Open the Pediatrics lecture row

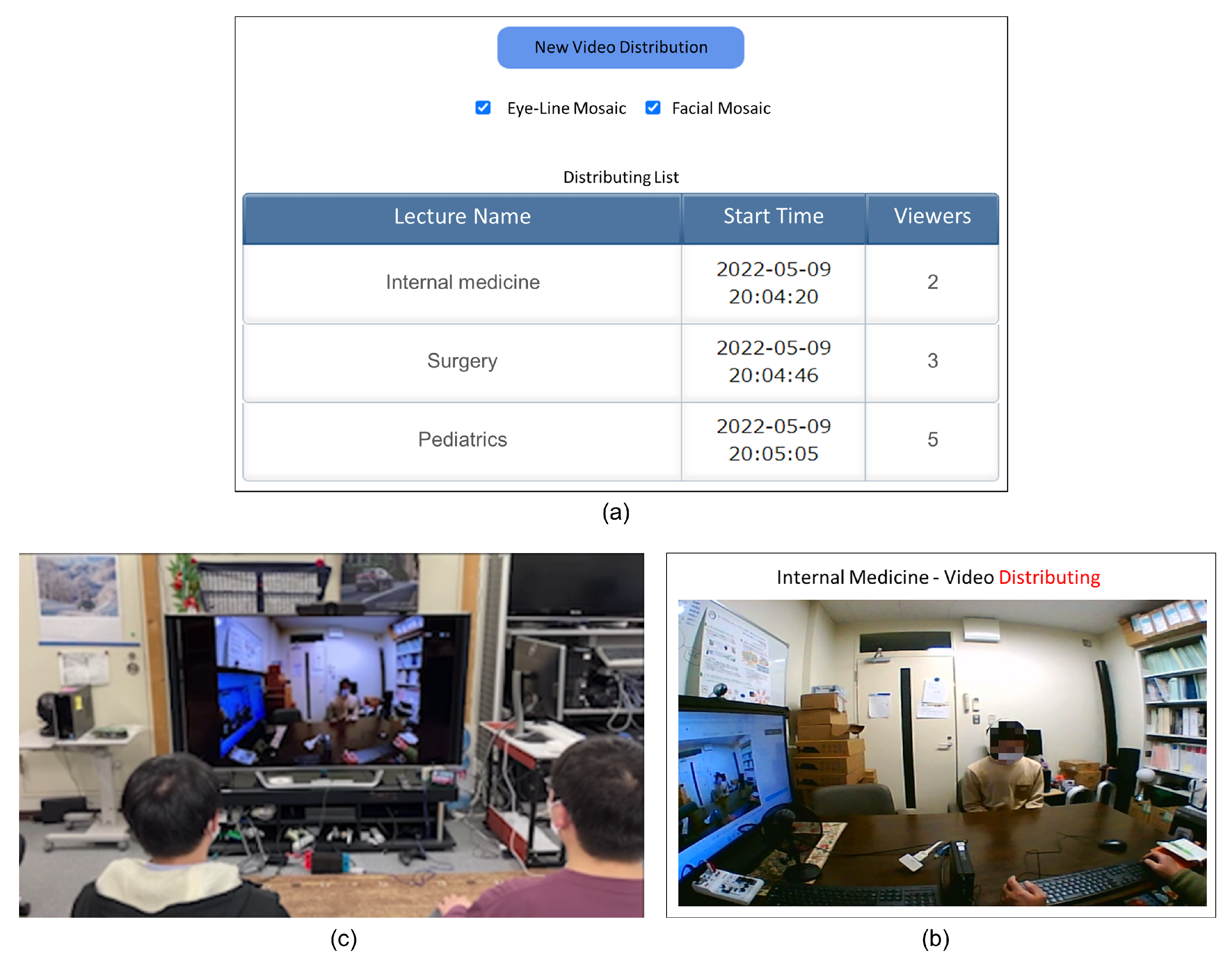[462, 439]
